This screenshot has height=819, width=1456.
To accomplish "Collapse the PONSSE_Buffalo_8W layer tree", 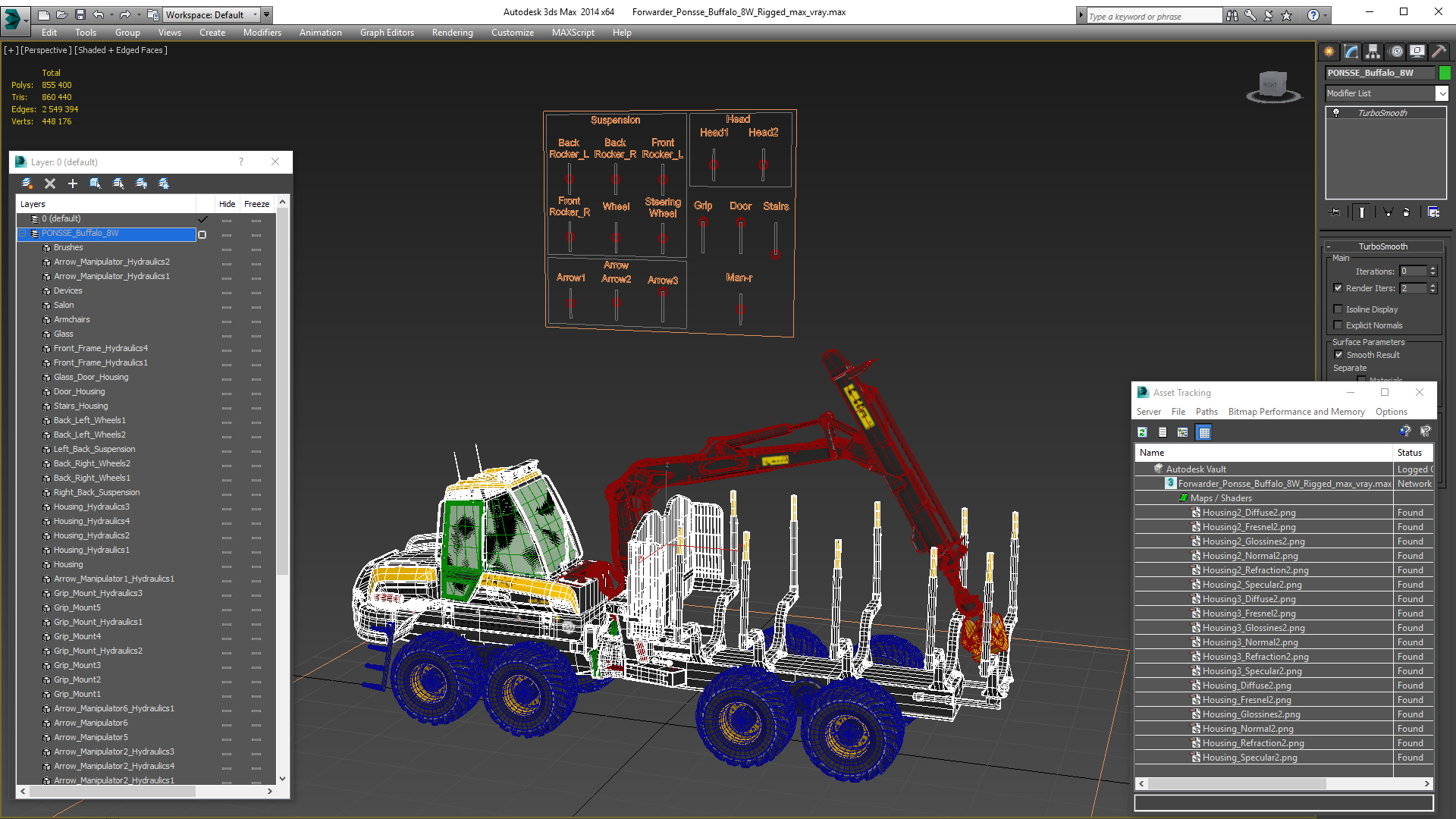I will pyautogui.click(x=24, y=234).
